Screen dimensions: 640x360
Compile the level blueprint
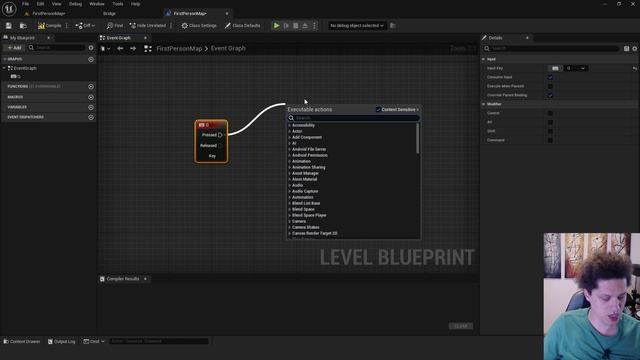tap(49, 26)
